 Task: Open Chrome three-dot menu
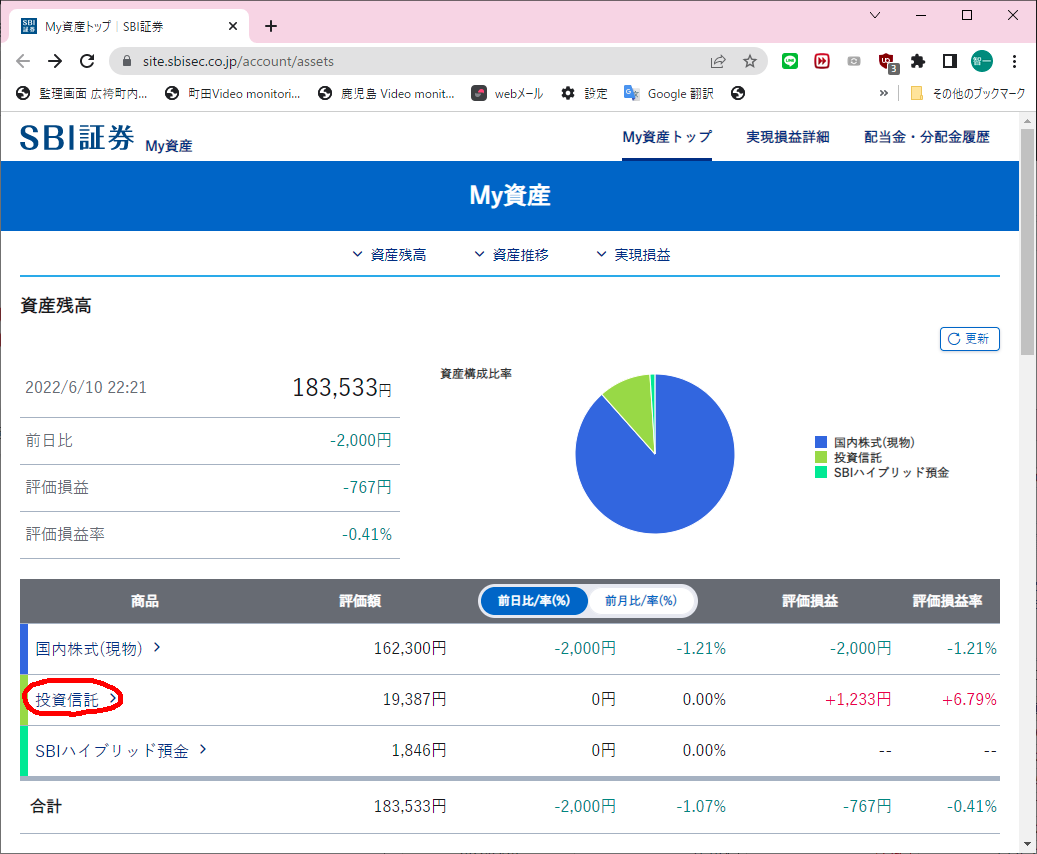(x=1014, y=61)
